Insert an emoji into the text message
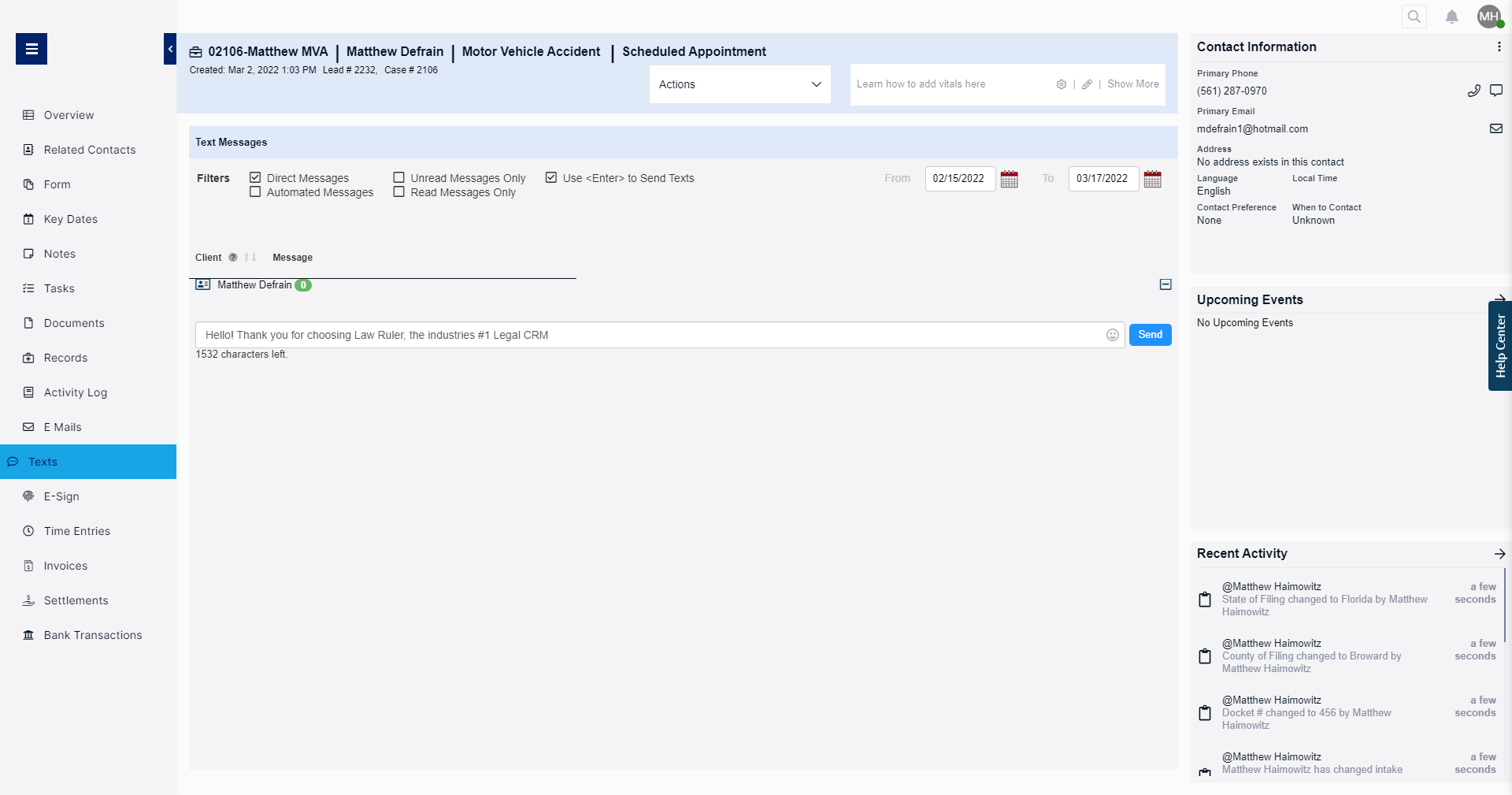The width and height of the screenshot is (1512, 795). coord(1113,335)
